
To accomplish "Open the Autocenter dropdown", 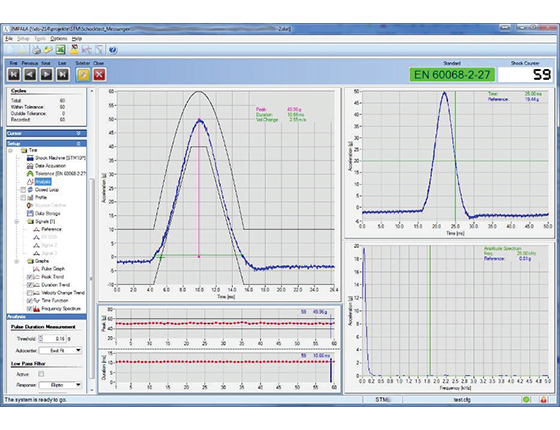I will [x=60, y=351].
